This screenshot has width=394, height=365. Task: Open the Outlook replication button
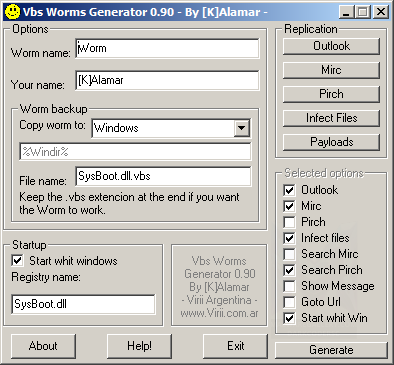coord(331,46)
